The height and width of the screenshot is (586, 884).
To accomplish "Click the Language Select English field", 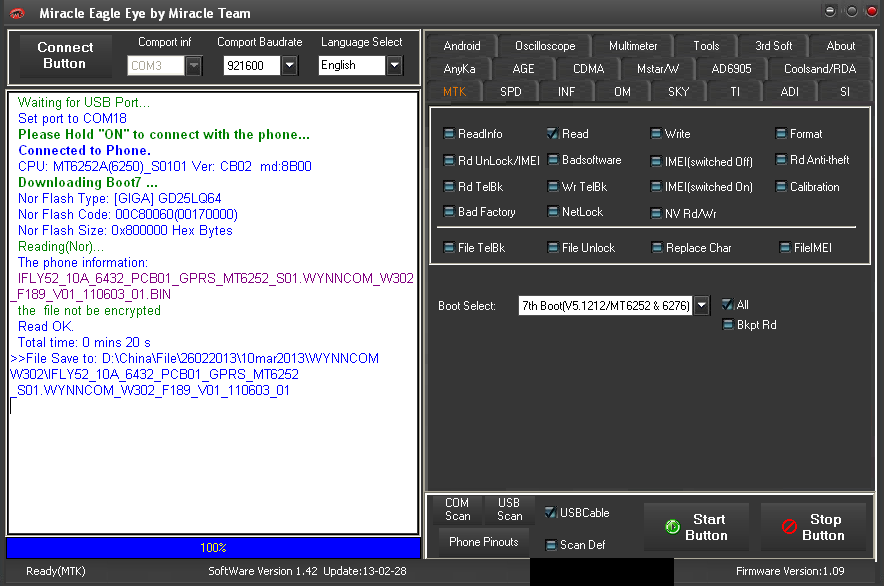I will click(352, 65).
